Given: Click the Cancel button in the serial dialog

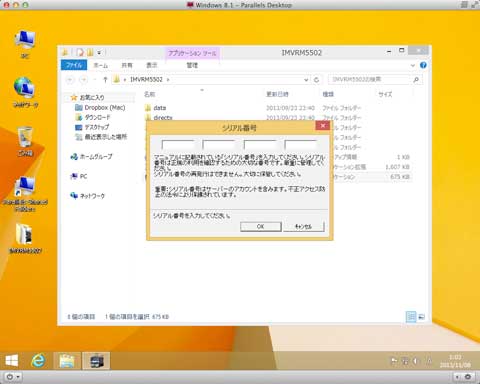Looking at the screenshot, I should point(303,226).
